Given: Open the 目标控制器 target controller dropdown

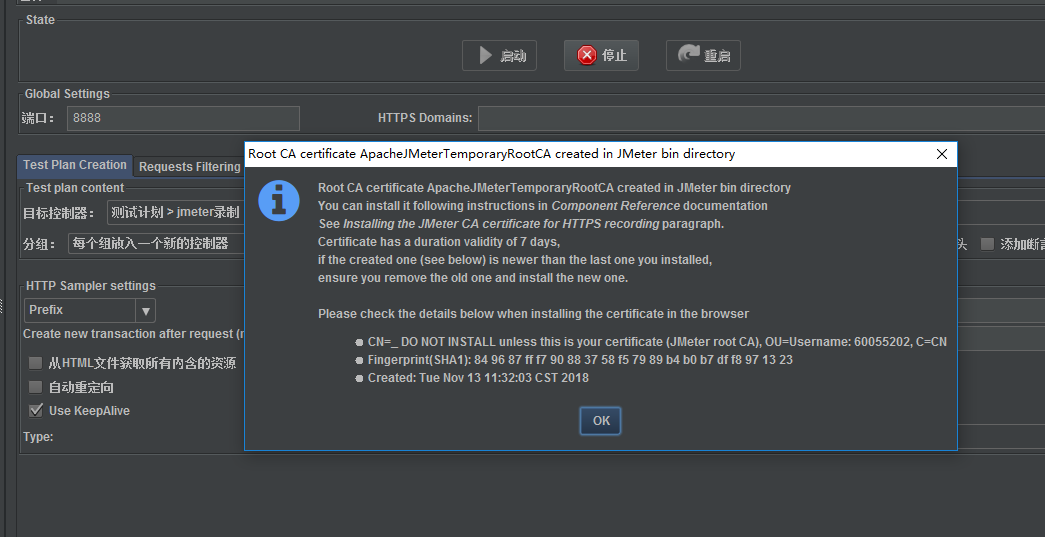Looking at the screenshot, I should coord(176,213).
